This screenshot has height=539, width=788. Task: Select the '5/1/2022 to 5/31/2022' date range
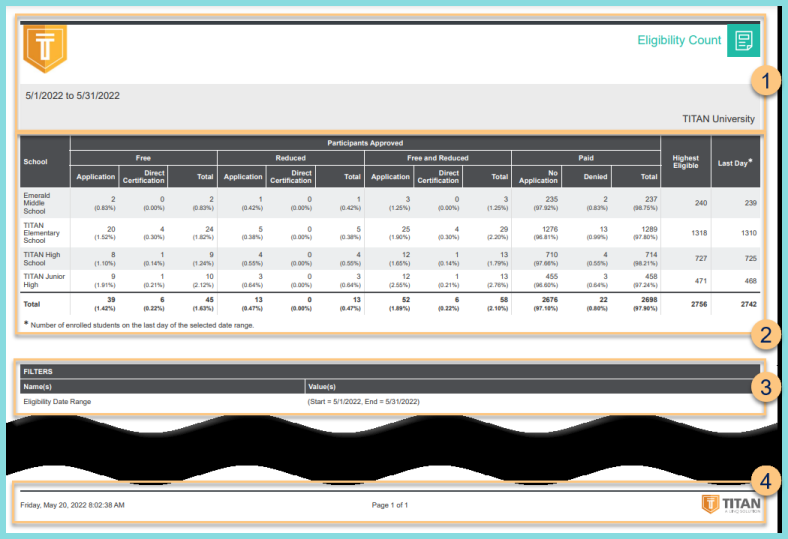point(72,95)
